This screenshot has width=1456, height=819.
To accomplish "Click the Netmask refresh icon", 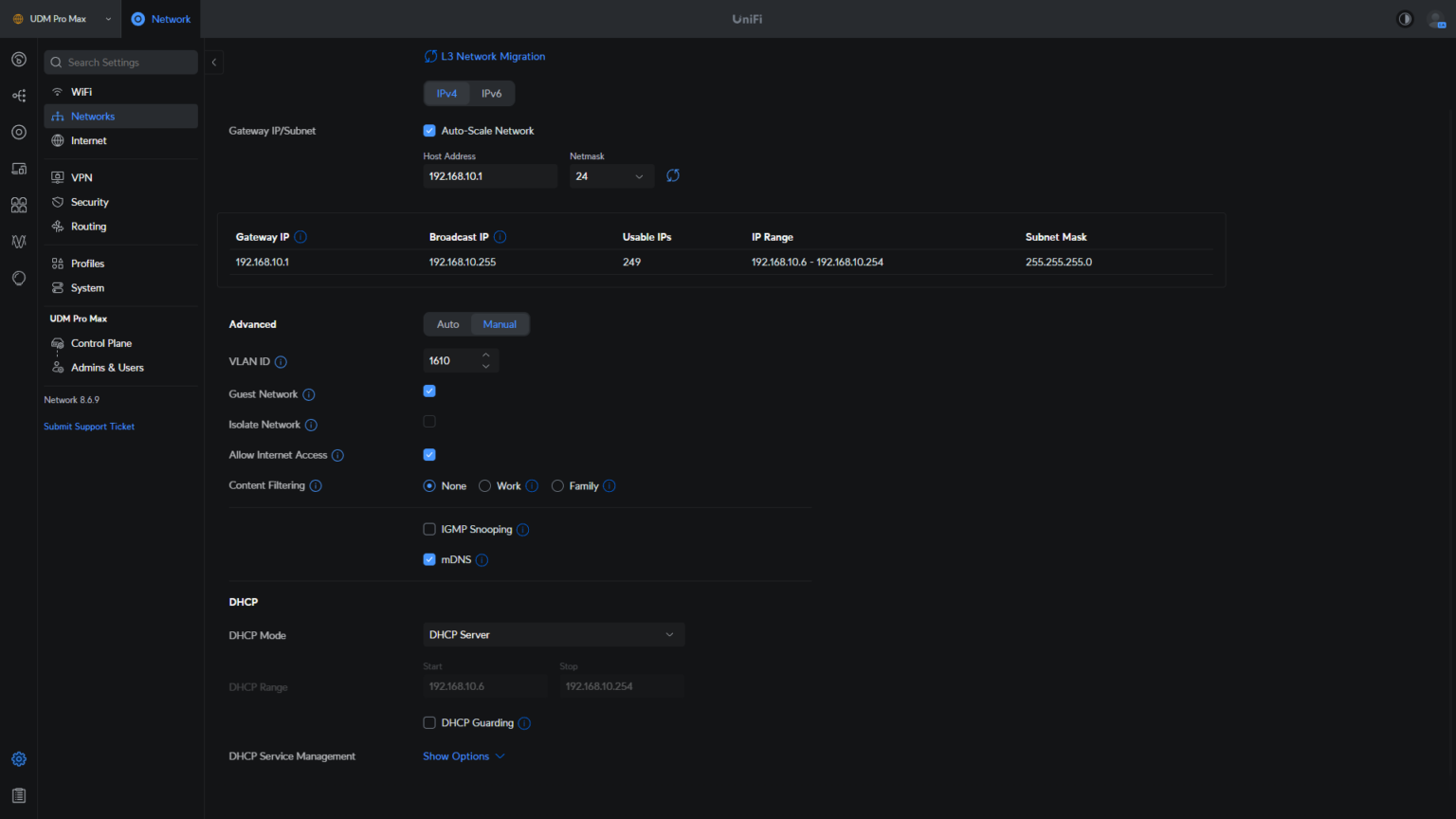I will pos(673,175).
